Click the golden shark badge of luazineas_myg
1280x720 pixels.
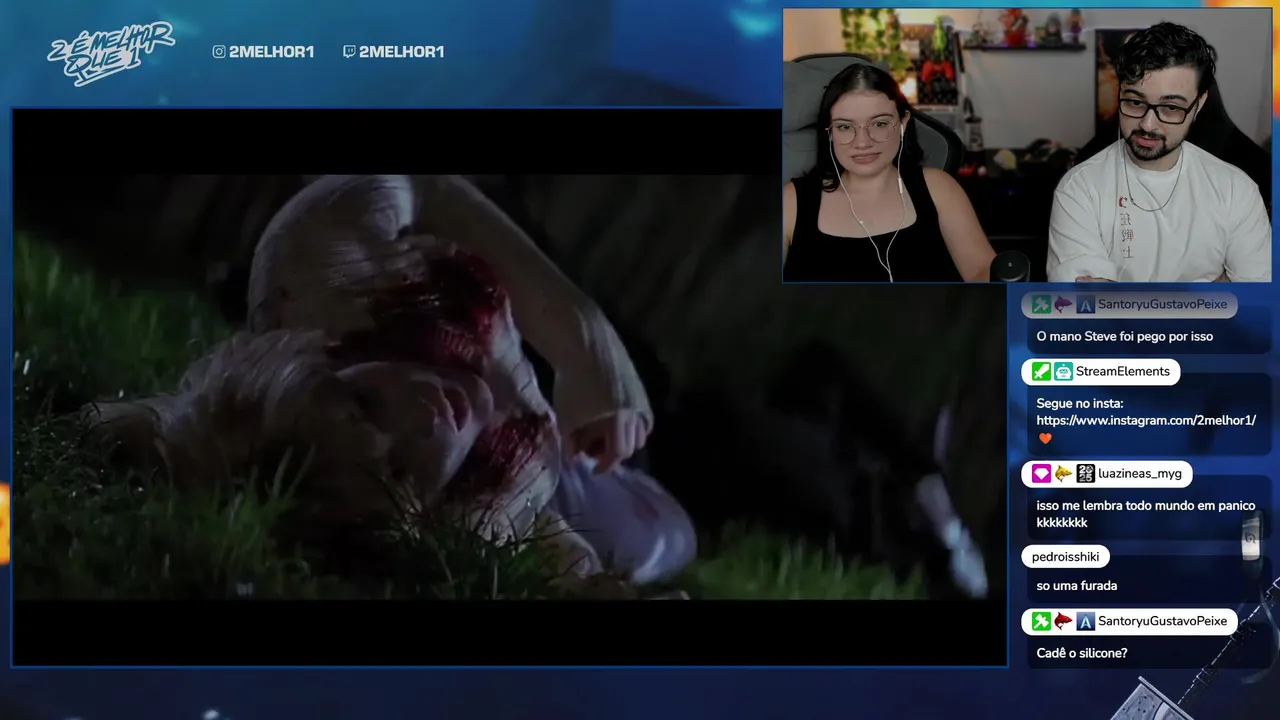click(1063, 474)
